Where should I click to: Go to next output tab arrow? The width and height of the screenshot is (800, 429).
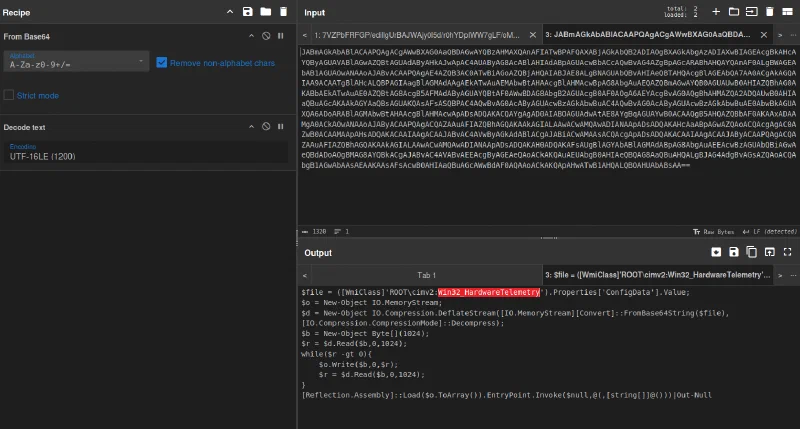pos(780,275)
